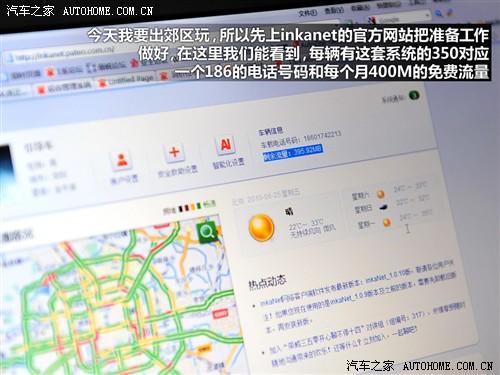Click the large sunny weather icon
500x375 pixels.
tap(262, 228)
